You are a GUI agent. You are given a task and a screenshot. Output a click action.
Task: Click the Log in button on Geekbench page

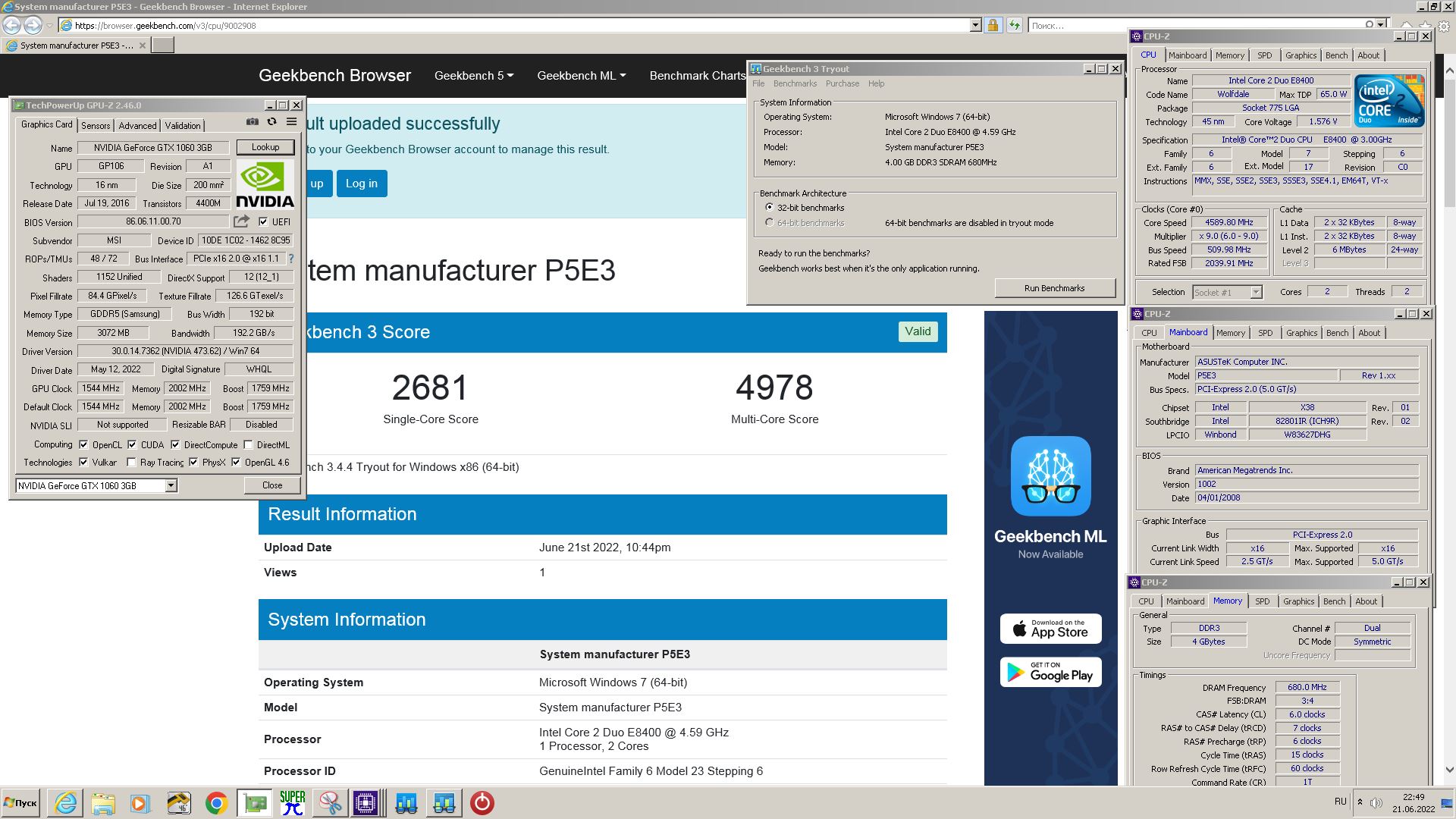click(362, 184)
